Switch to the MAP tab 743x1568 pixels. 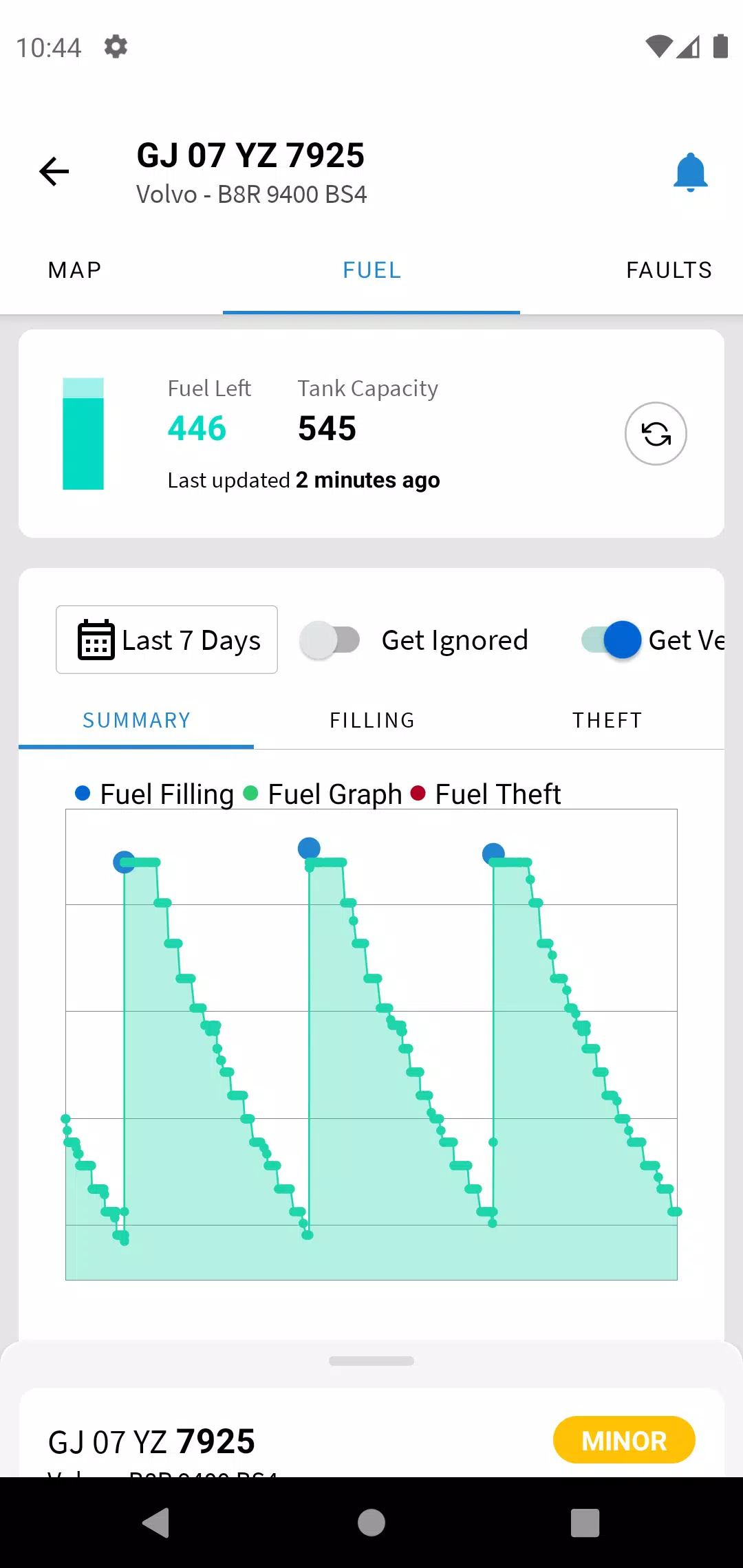pyautogui.click(x=75, y=270)
